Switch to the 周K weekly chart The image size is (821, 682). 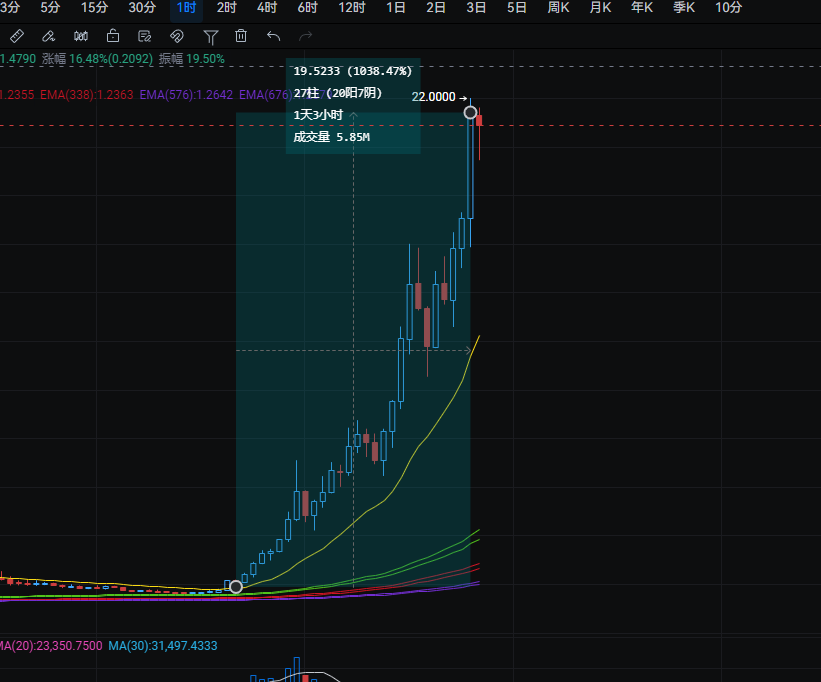point(558,7)
